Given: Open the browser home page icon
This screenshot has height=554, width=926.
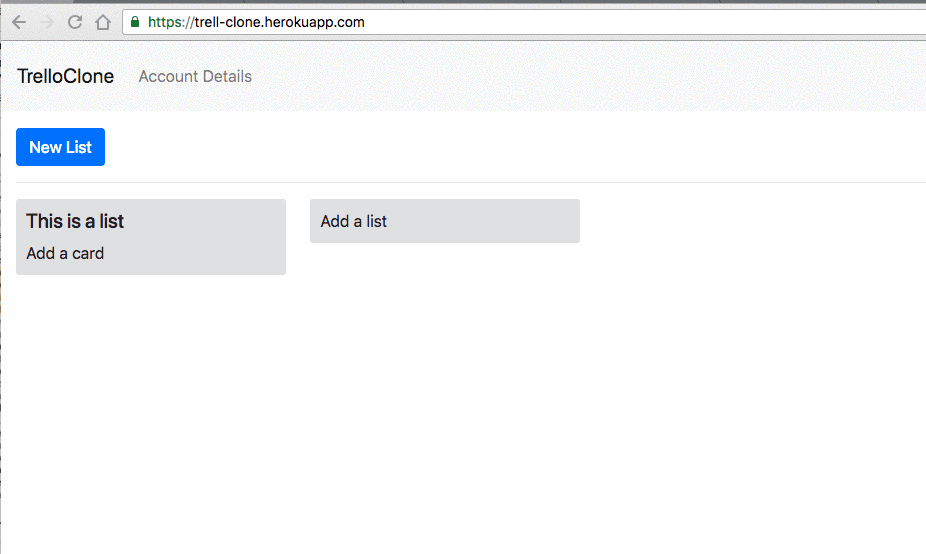Looking at the screenshot, I should pos(103,22).
